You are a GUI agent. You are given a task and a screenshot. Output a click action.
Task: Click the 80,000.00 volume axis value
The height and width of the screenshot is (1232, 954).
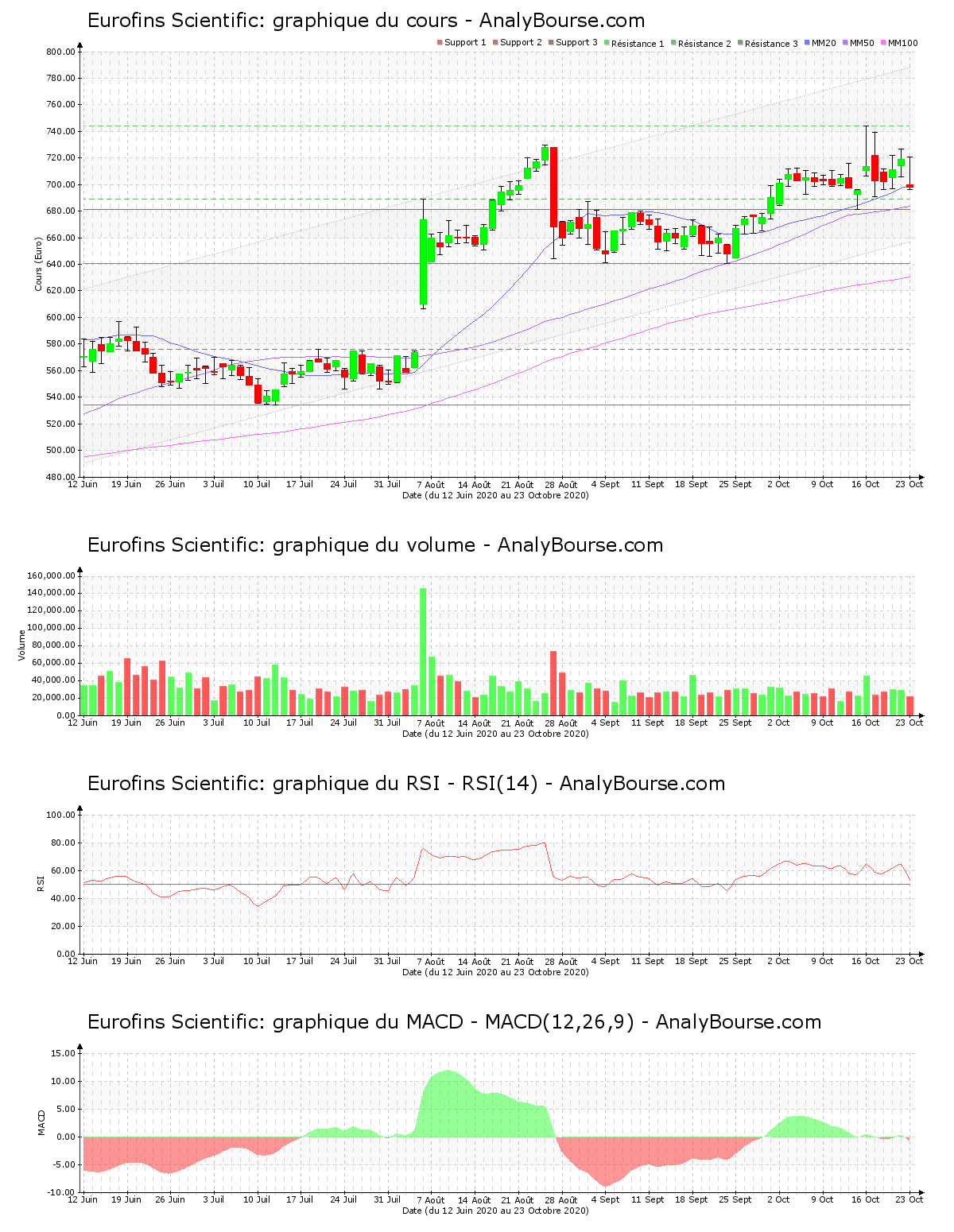pos(52,645)
